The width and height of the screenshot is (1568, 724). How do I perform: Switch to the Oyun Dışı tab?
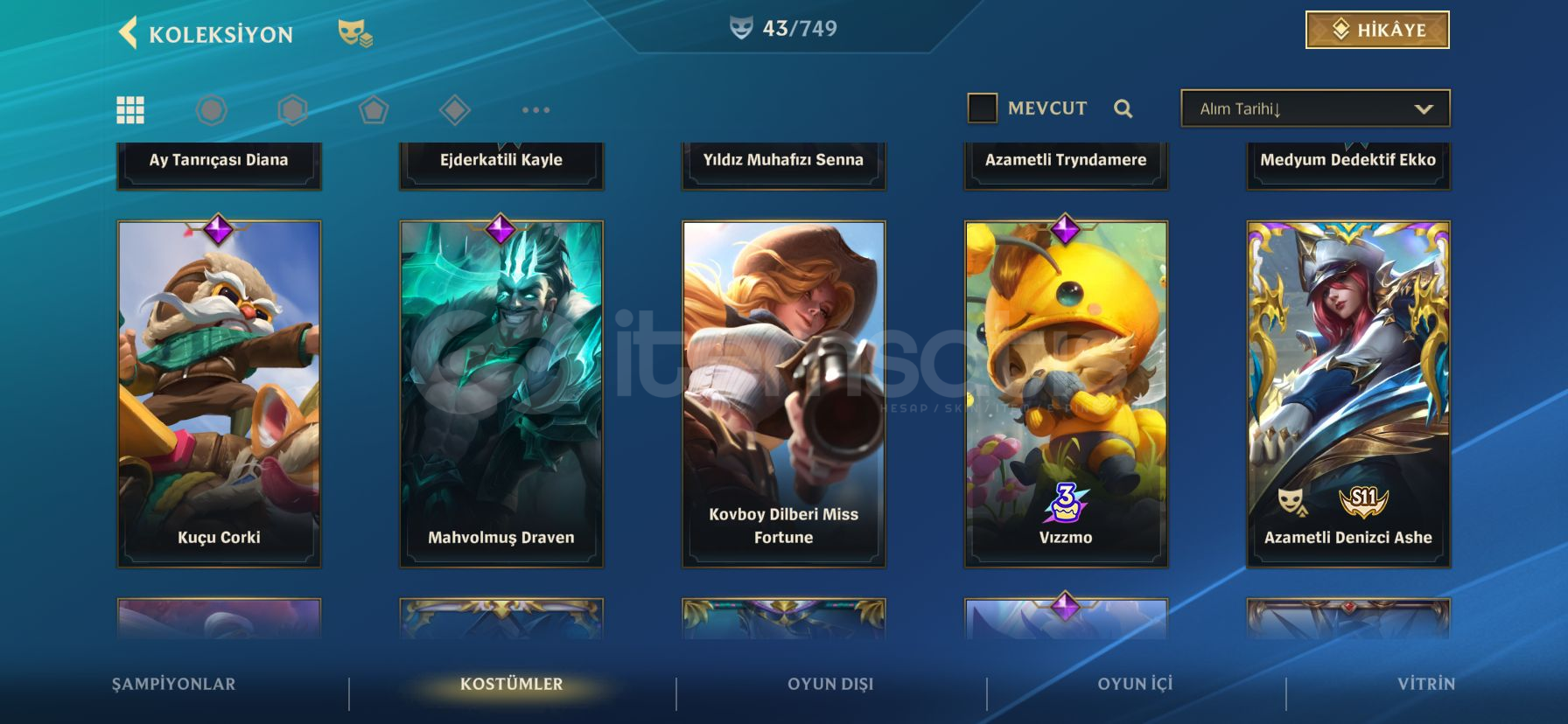point(830,684)
